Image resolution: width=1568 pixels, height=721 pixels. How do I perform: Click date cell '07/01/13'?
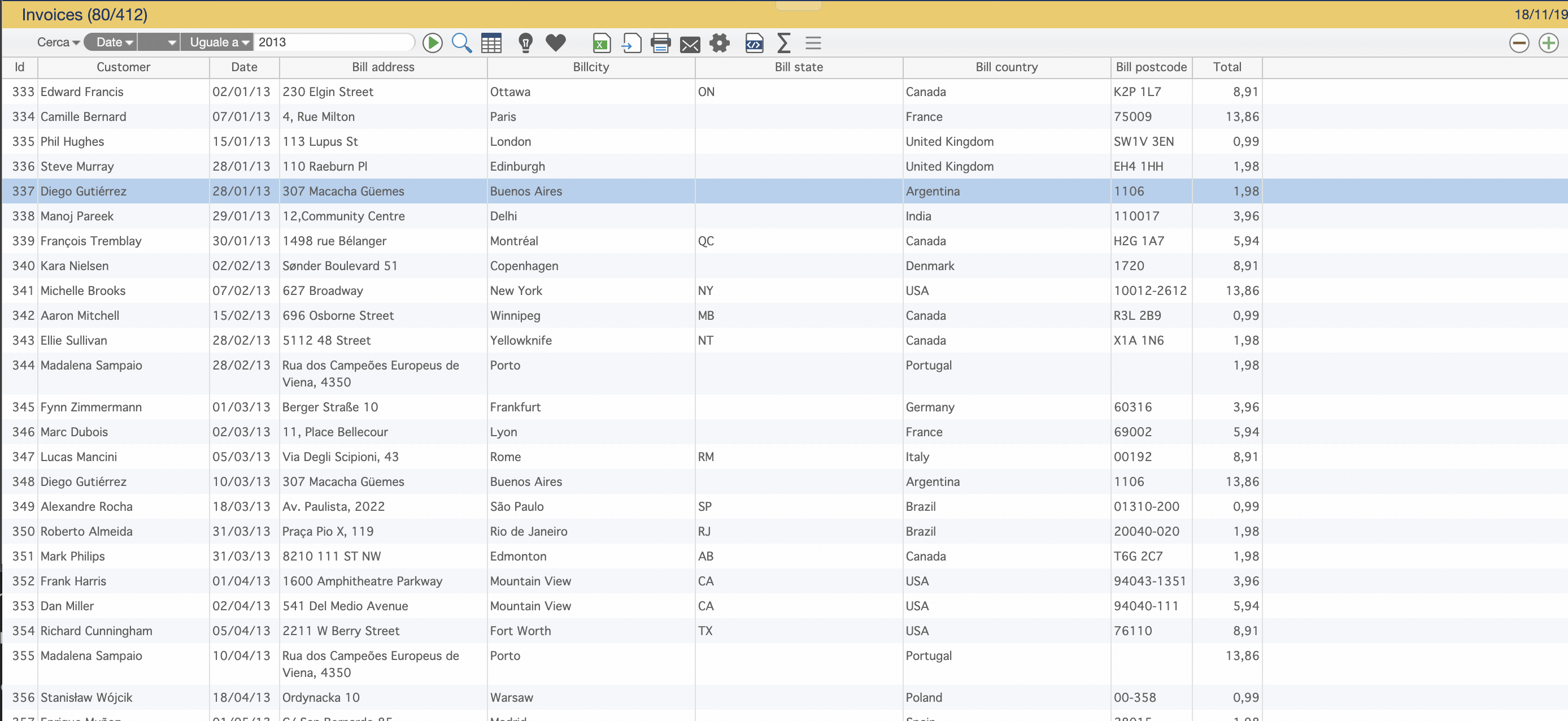click(241, 117)
